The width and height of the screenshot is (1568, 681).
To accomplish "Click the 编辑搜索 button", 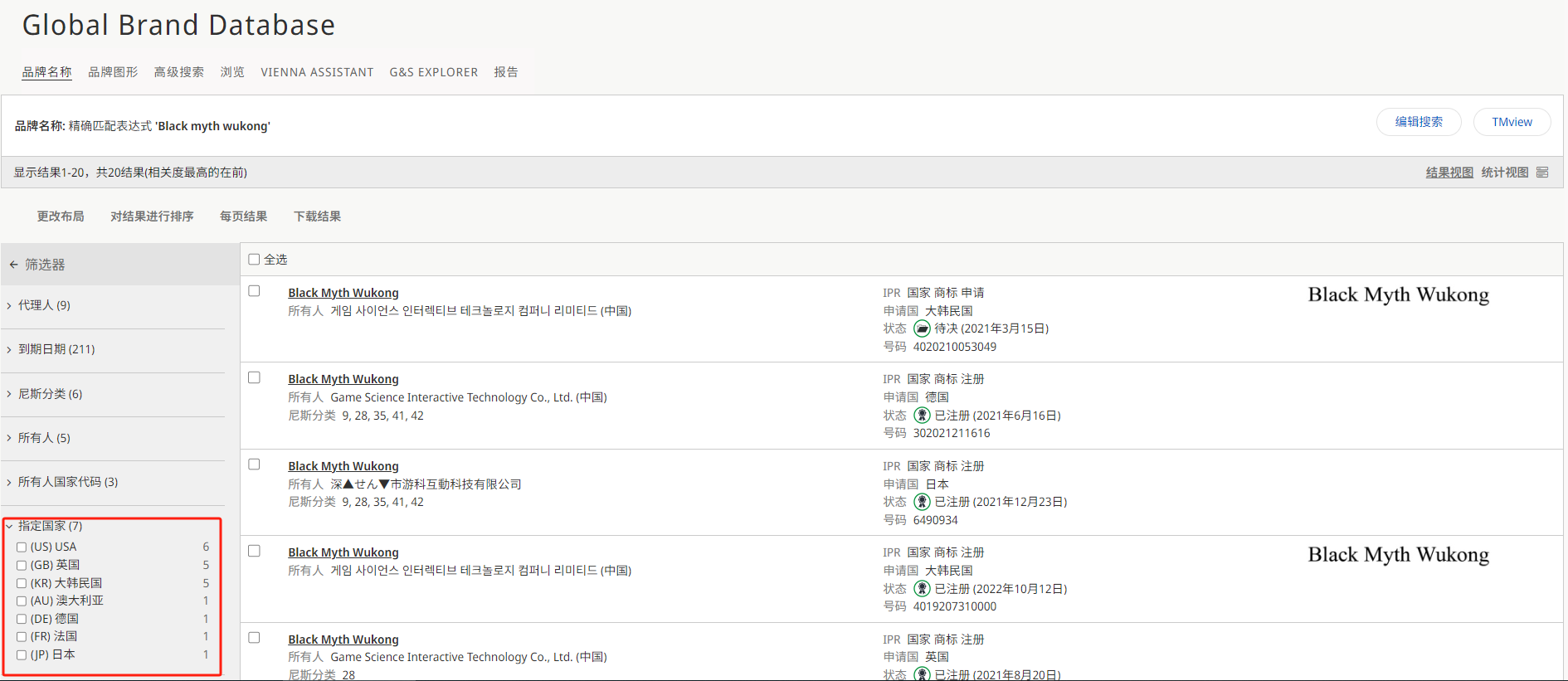I will pos(1419,122).
